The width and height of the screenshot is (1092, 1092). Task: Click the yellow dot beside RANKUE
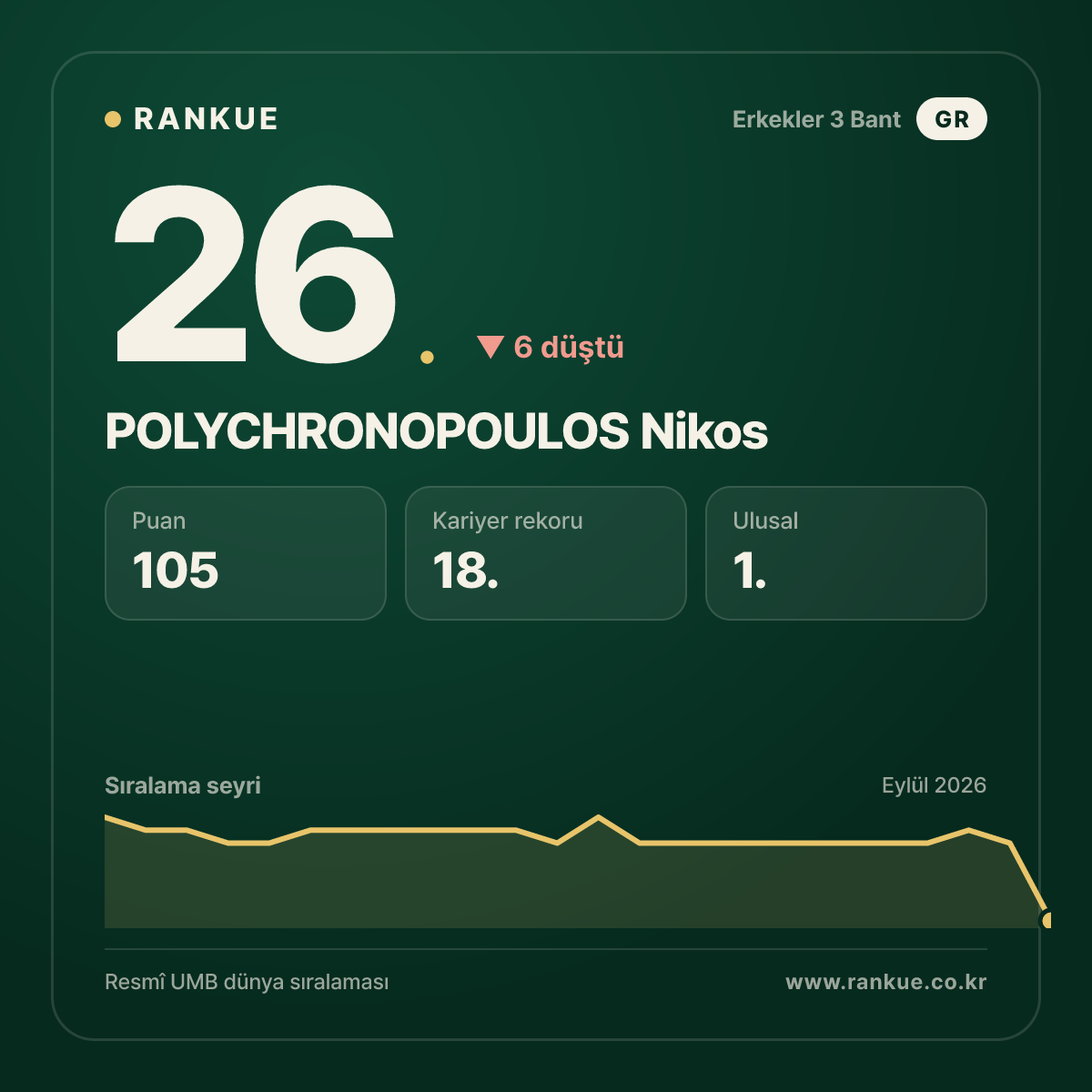(x=113, y=119)
